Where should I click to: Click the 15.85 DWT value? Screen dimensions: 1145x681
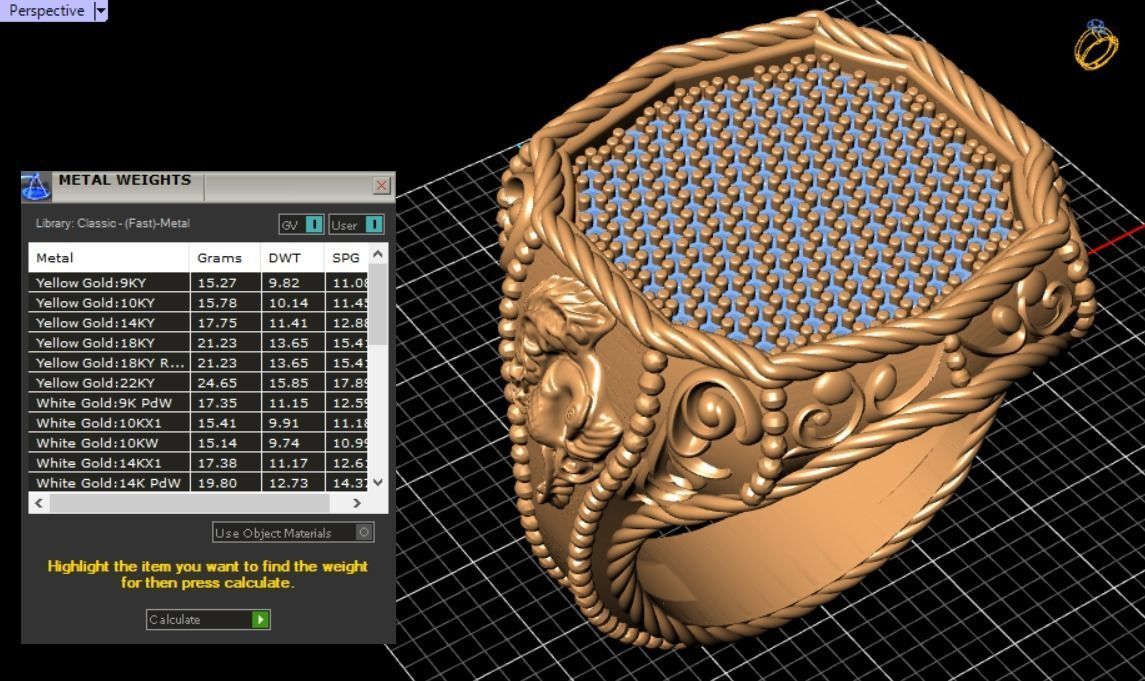point(288,382)
